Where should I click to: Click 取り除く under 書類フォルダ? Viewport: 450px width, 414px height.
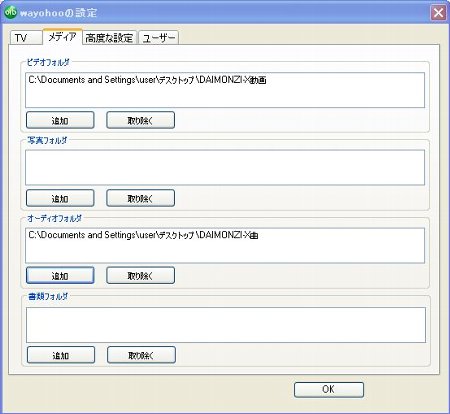click(x=141, y=355)
